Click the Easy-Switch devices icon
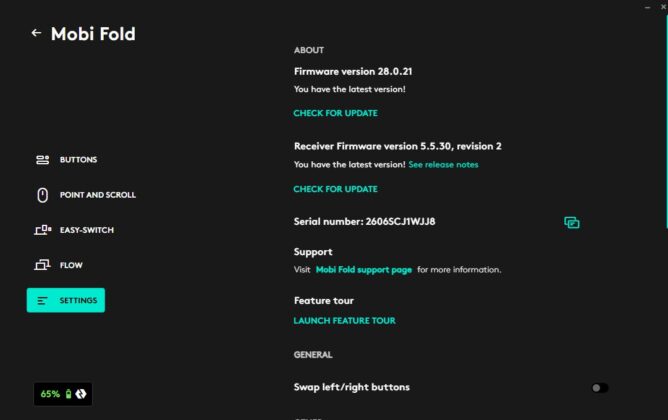 tap(43, 230)
